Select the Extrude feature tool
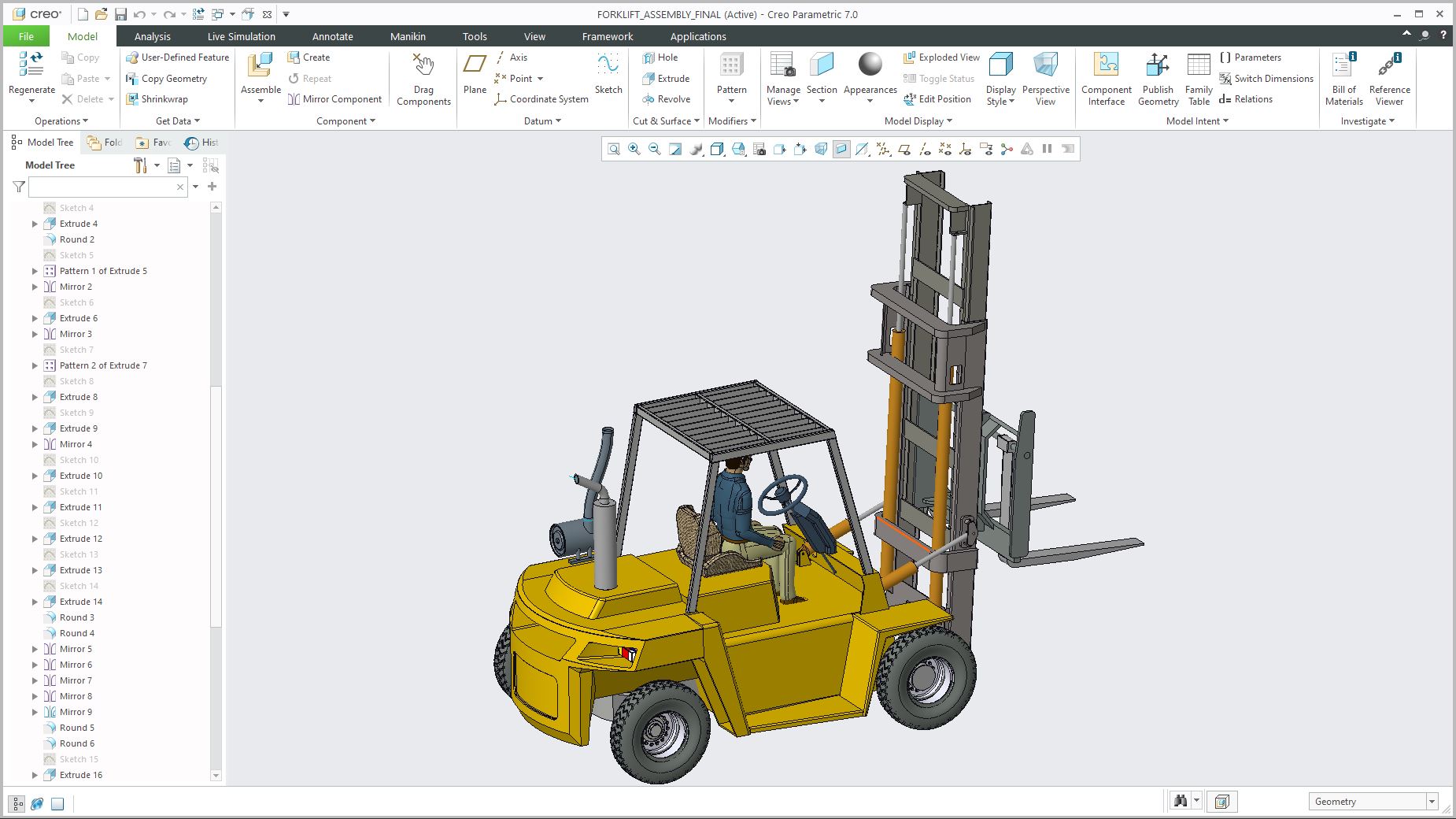The image size is (1456, 819). (667, 78)
